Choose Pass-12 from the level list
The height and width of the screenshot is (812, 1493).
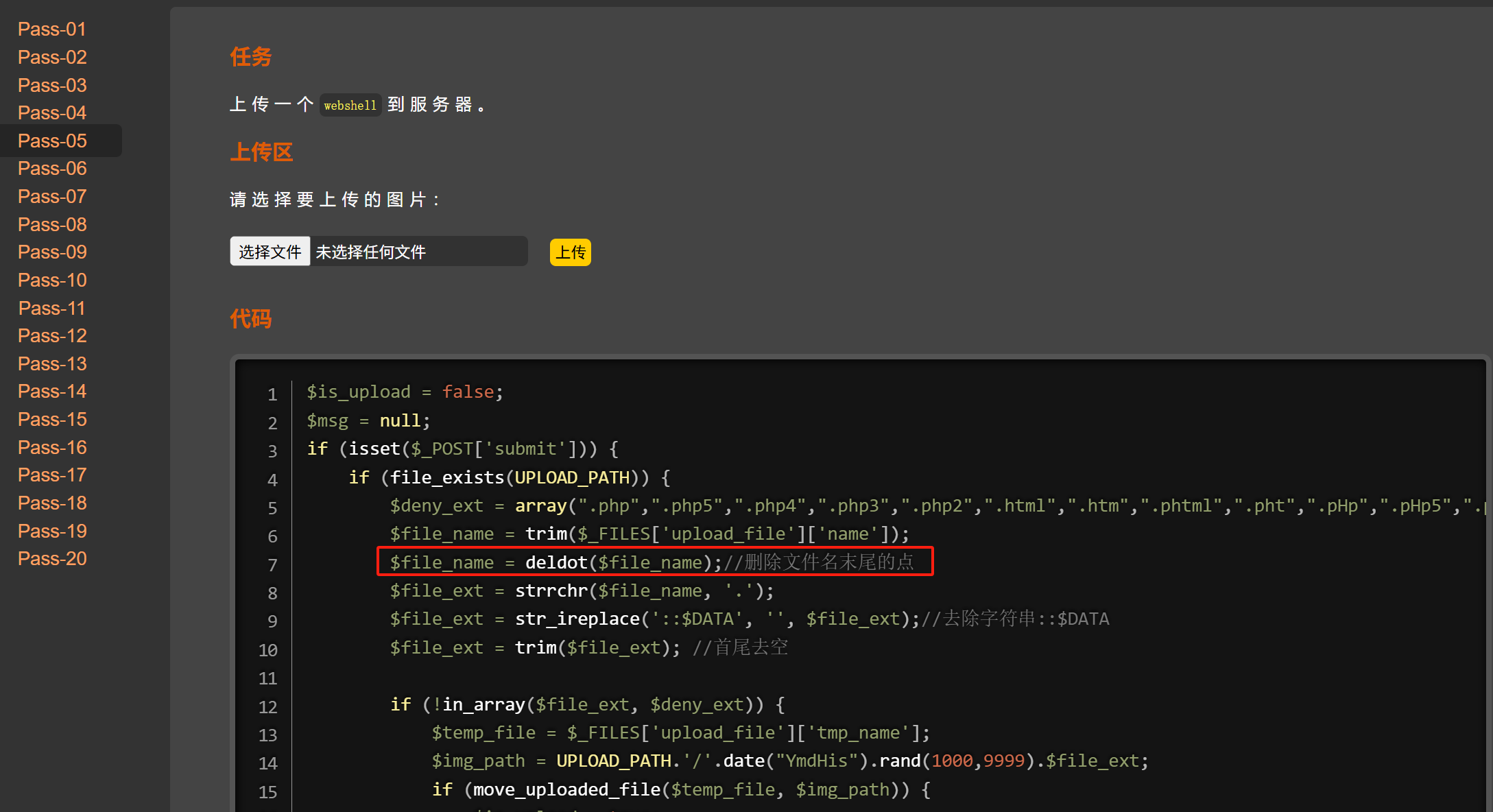click(52, 336)
